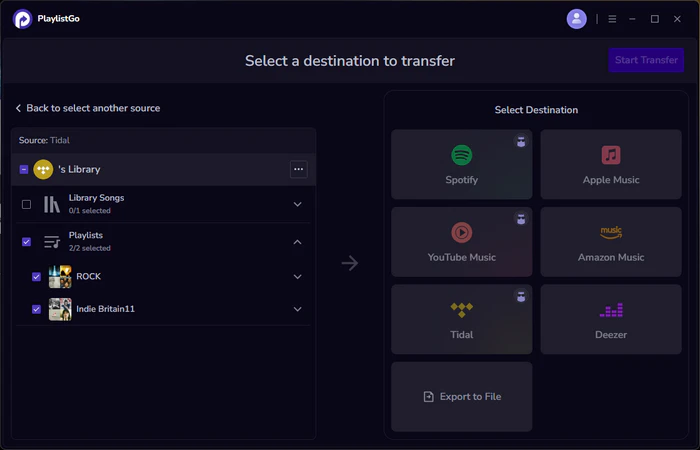Screen dimensions: 700x450
Task: Click the badge icon on Tidal card
Action: pyautogui.click(x=521, y=296)
